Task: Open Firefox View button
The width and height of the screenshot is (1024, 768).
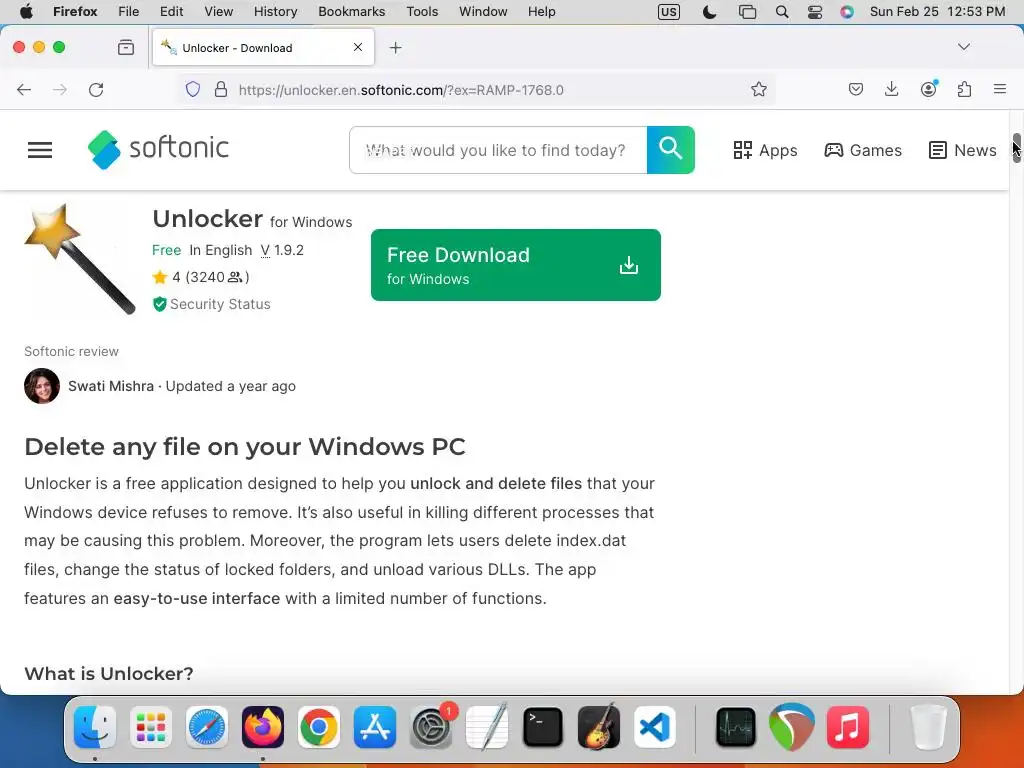Action: [x=126, y=47]
